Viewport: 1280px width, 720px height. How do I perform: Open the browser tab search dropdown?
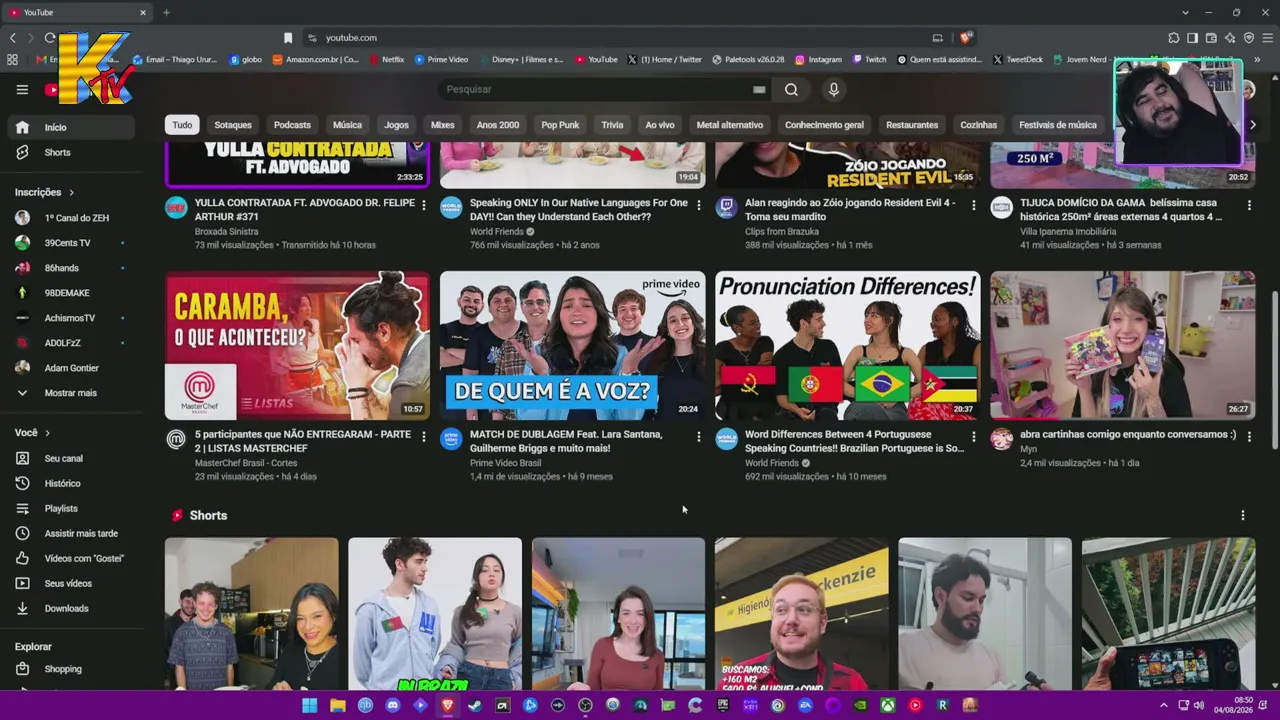click(x=1185, y=12)
